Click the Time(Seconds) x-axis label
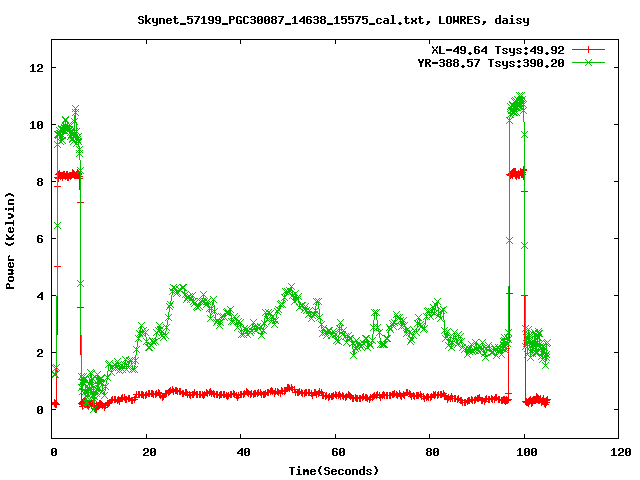640x480 pixels. 333,471
